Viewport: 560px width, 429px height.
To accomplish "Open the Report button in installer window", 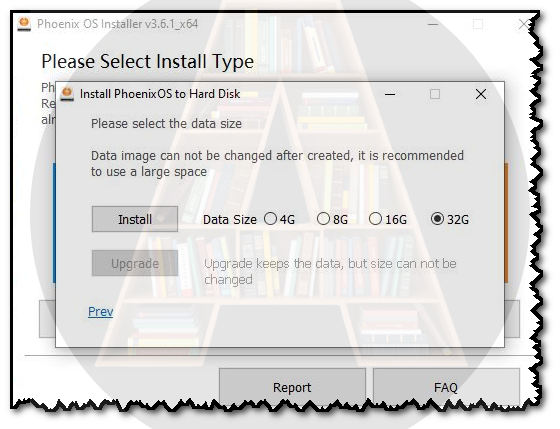I will pyautogui.click(x=292, y=387).
